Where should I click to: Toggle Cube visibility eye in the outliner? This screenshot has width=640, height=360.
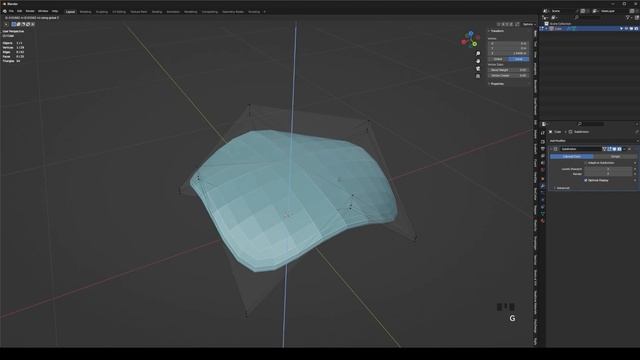click(x=626, y=29)
